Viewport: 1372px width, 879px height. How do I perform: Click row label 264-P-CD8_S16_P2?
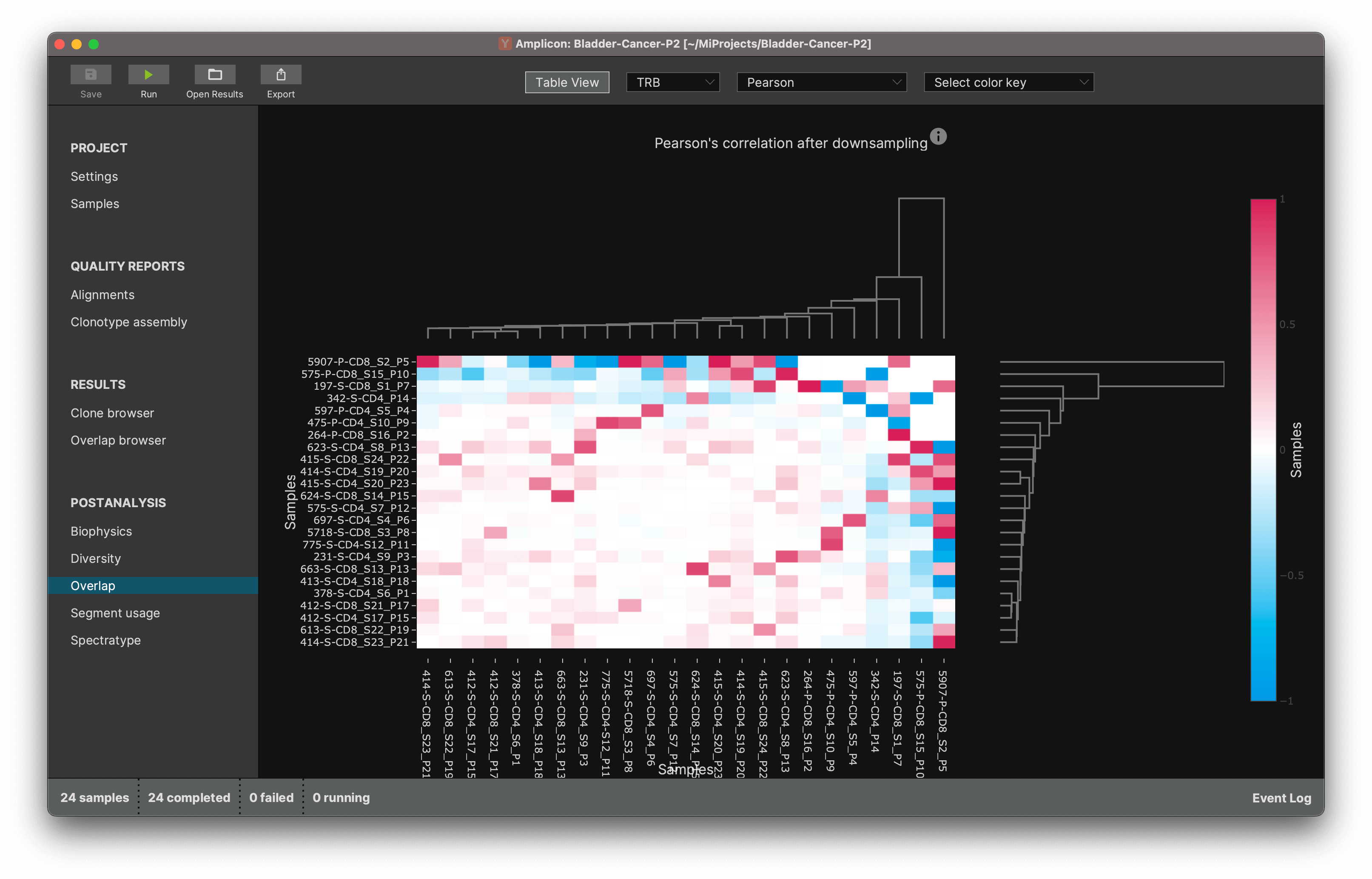[x=358, y=435]
